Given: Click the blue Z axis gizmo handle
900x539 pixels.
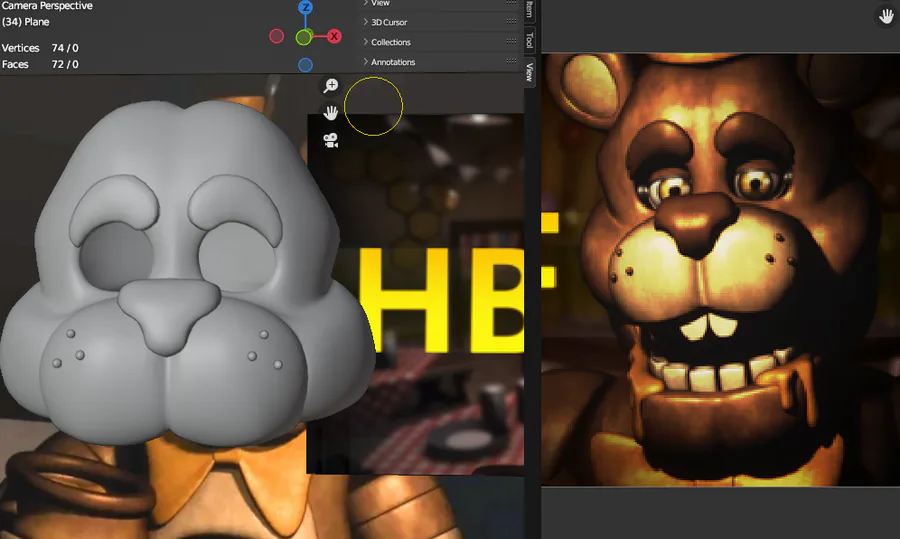Looking at the screenshot, I should click(x=305, y=7).
